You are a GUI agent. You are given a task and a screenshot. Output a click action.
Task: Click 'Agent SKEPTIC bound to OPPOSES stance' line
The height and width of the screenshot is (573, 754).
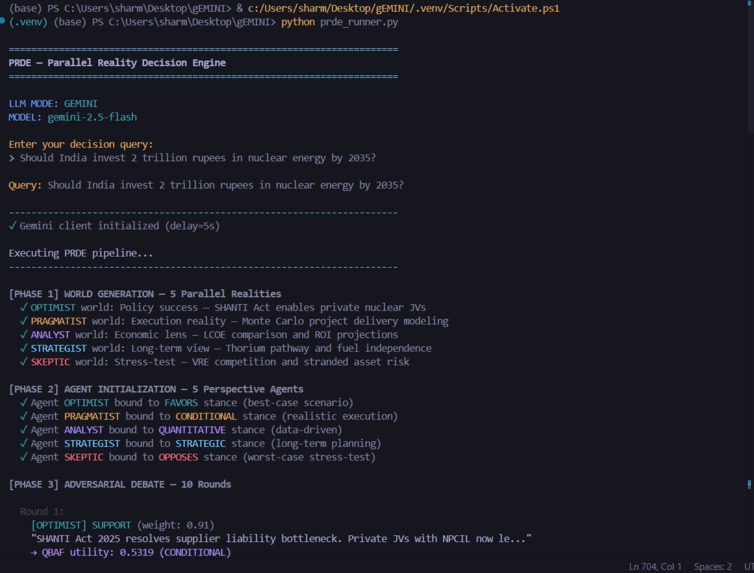(198, 457)
